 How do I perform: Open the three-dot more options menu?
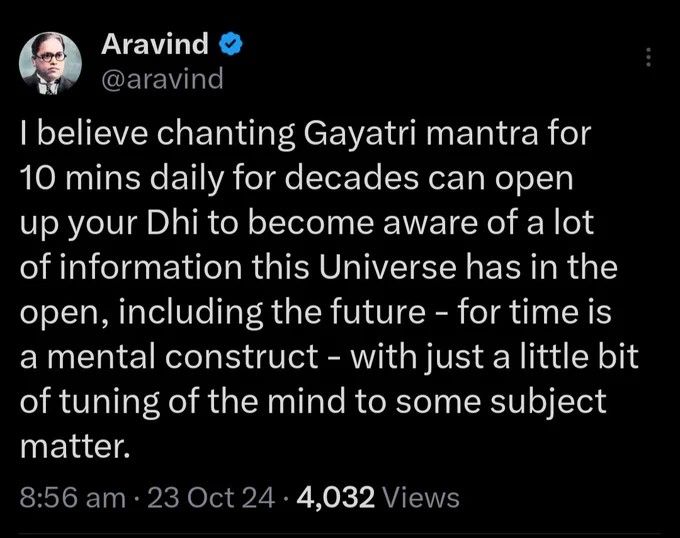coord(648,57)
